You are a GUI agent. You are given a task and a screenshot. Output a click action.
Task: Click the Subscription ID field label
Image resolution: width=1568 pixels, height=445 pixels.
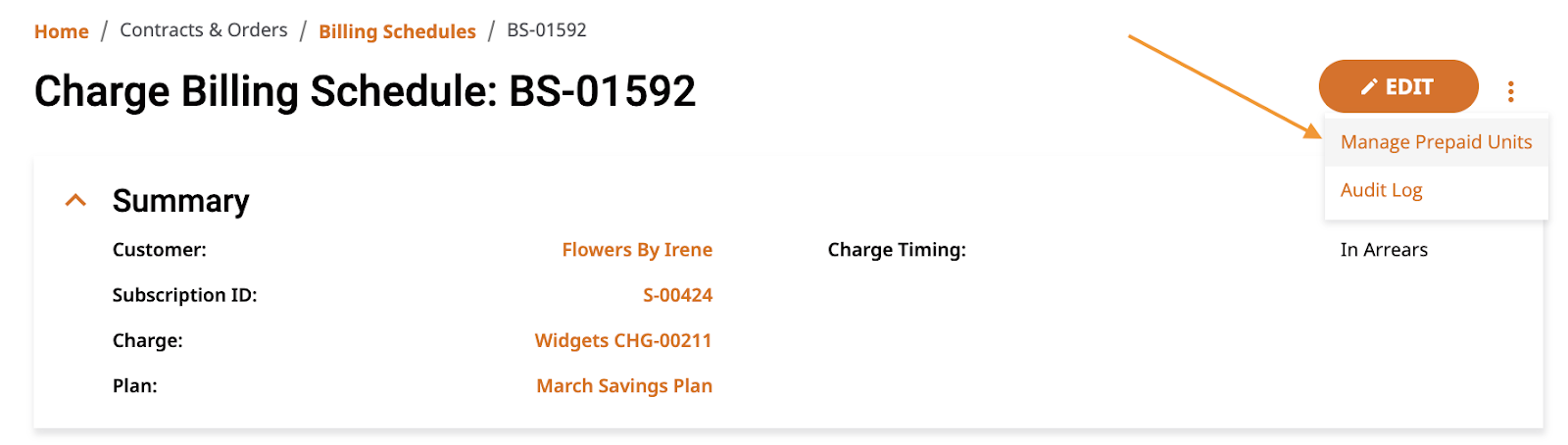point(184,295)
